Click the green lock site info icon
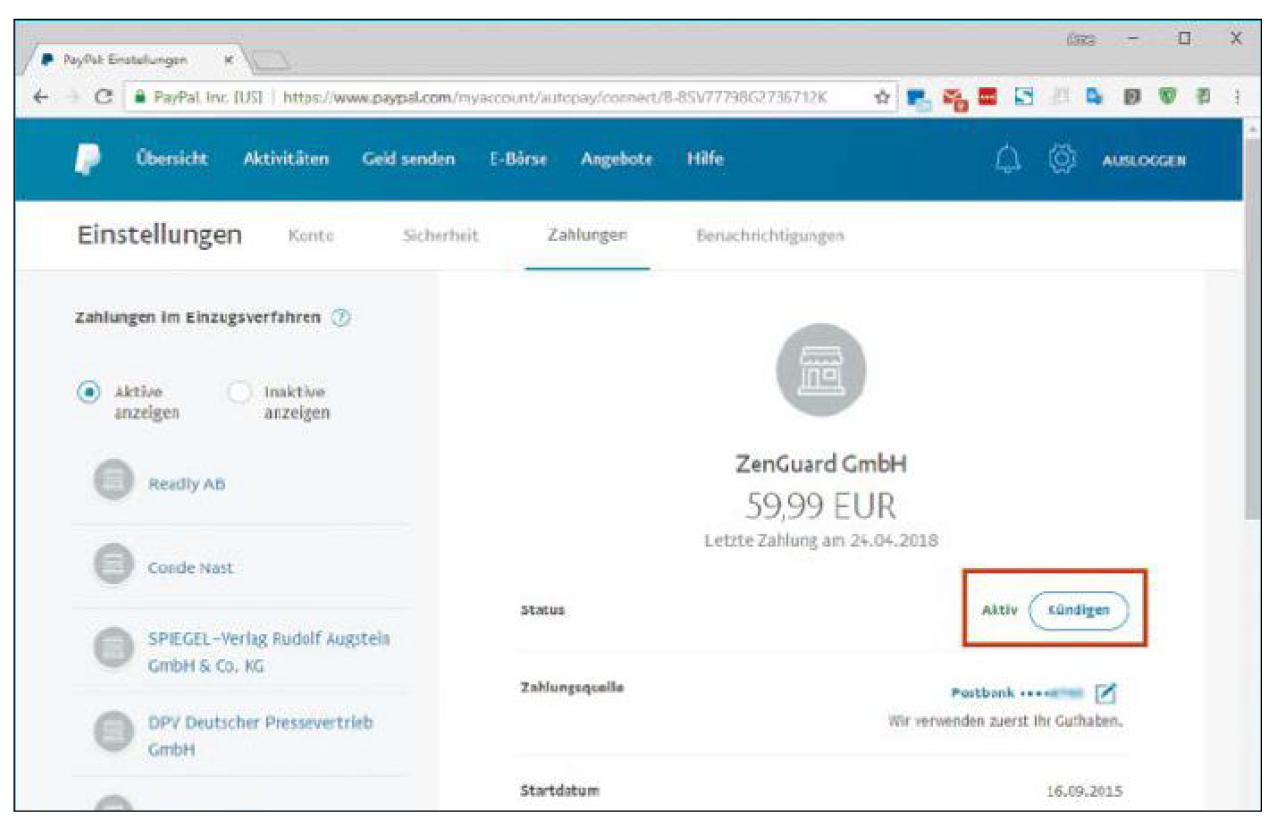The image size is (1280, 821). pyautogui.click(x=139, y=97)
